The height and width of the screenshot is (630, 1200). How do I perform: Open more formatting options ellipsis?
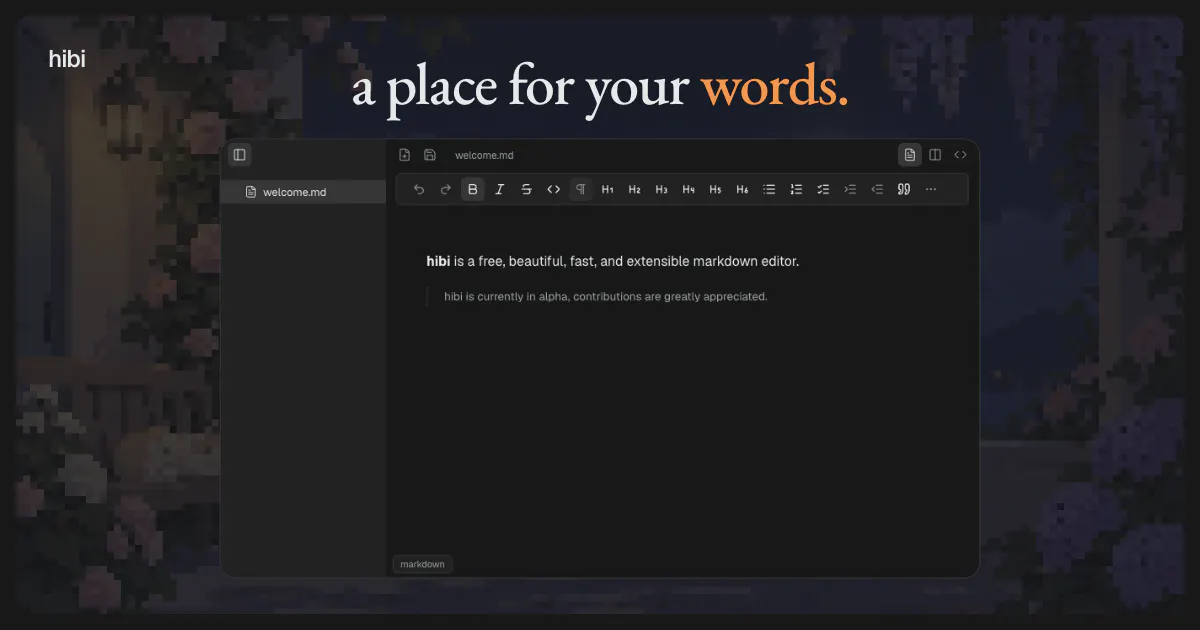pyautogui.click(x=931, y=189)
